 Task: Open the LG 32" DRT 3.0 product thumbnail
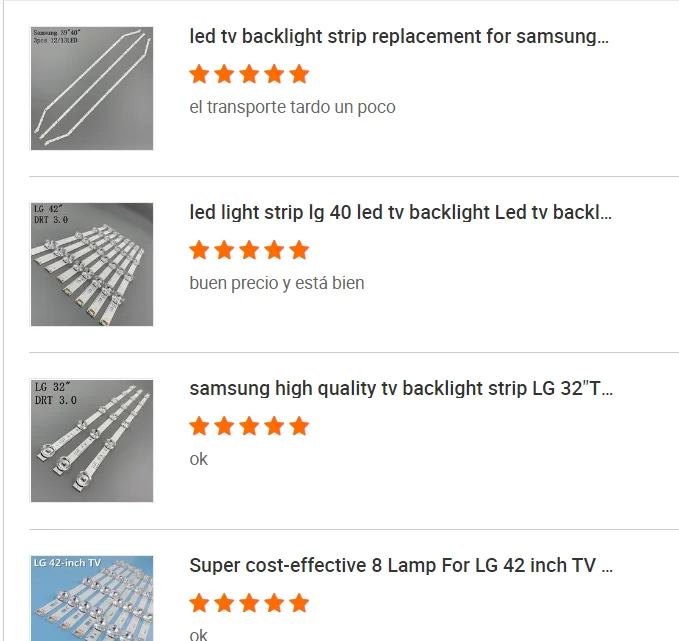pos(92,441)
